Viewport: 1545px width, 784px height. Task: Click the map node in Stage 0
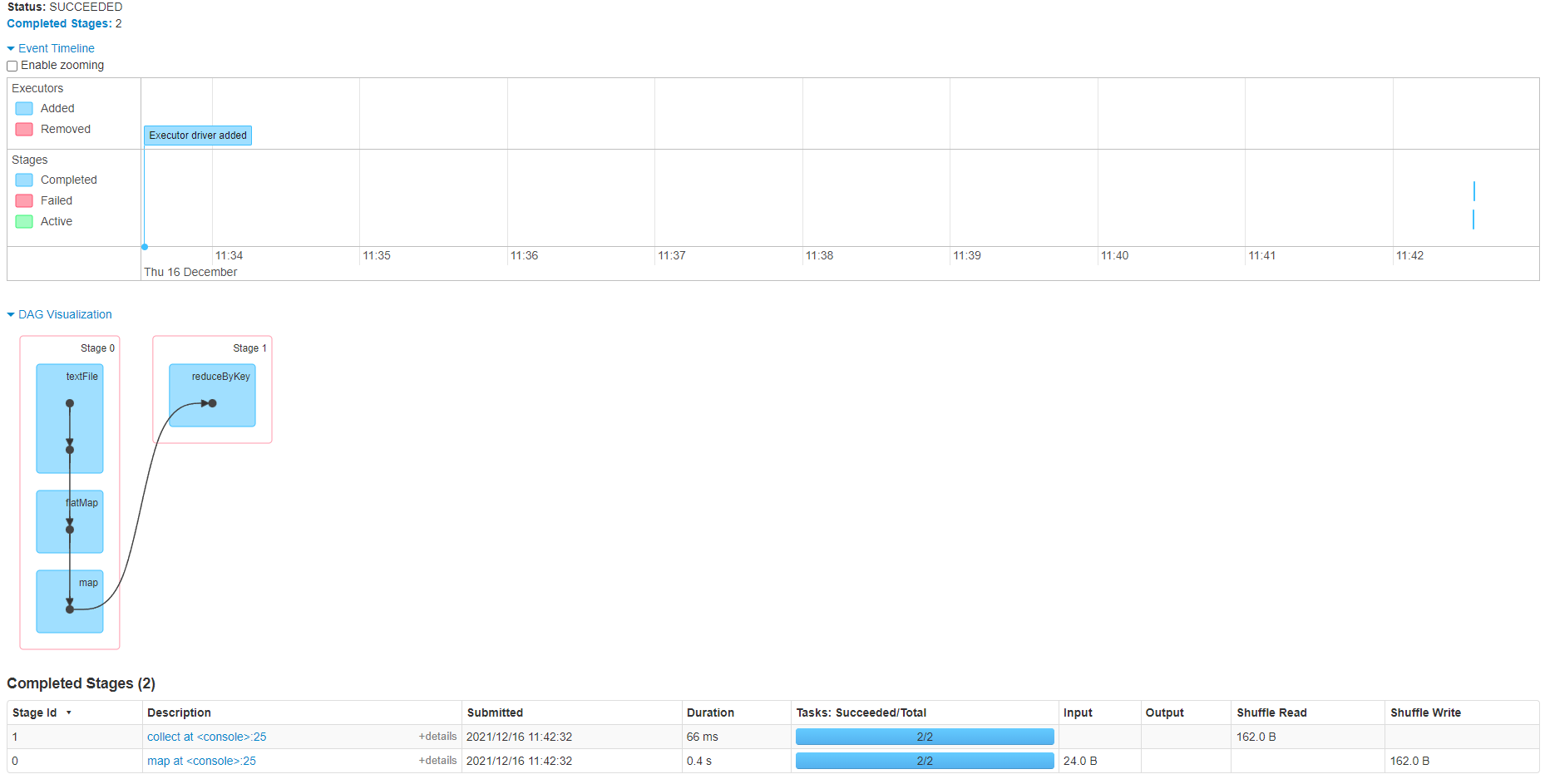[x=70, y=601]
